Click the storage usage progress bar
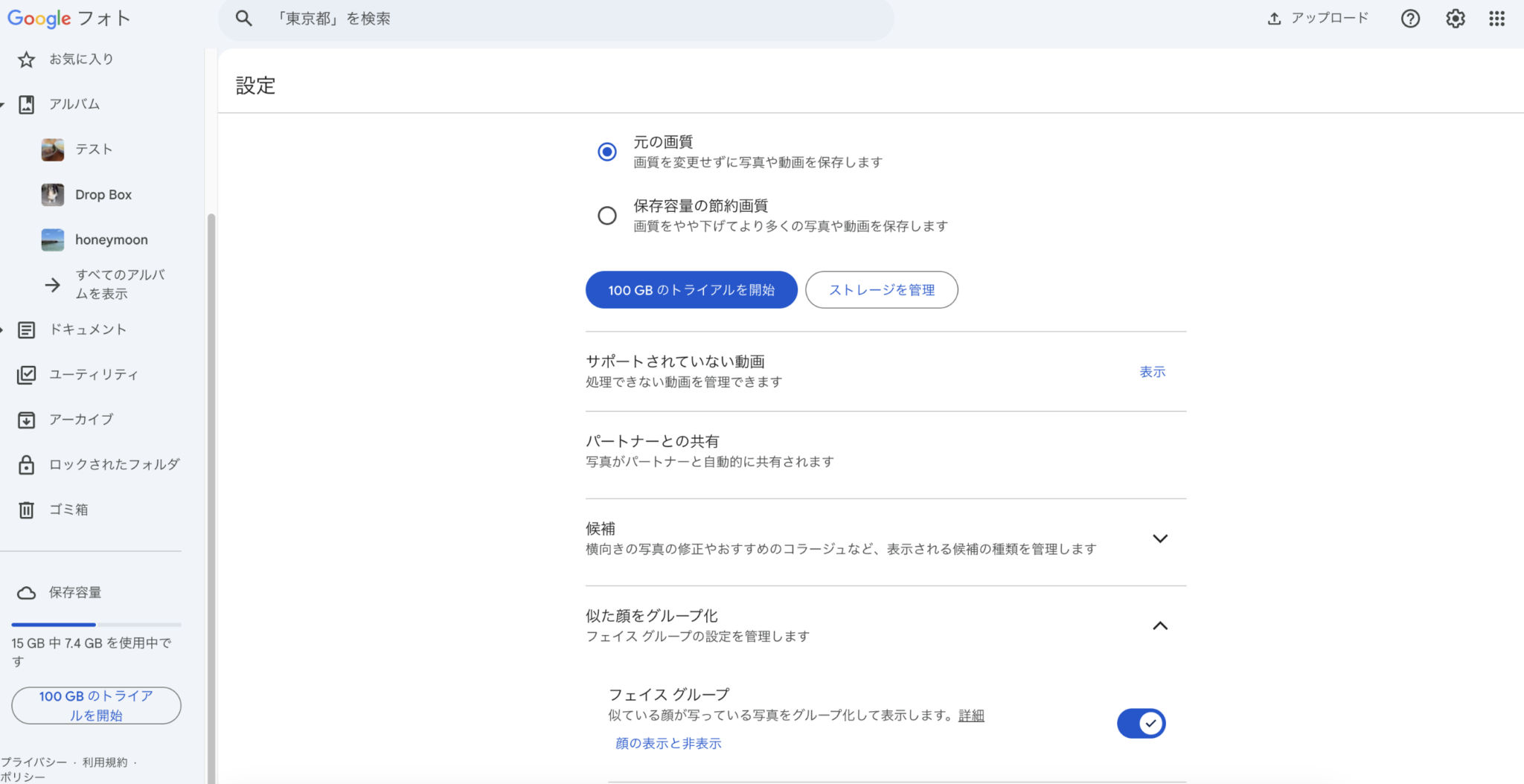Screen dimensions: 1524x784 coord(96,624)
